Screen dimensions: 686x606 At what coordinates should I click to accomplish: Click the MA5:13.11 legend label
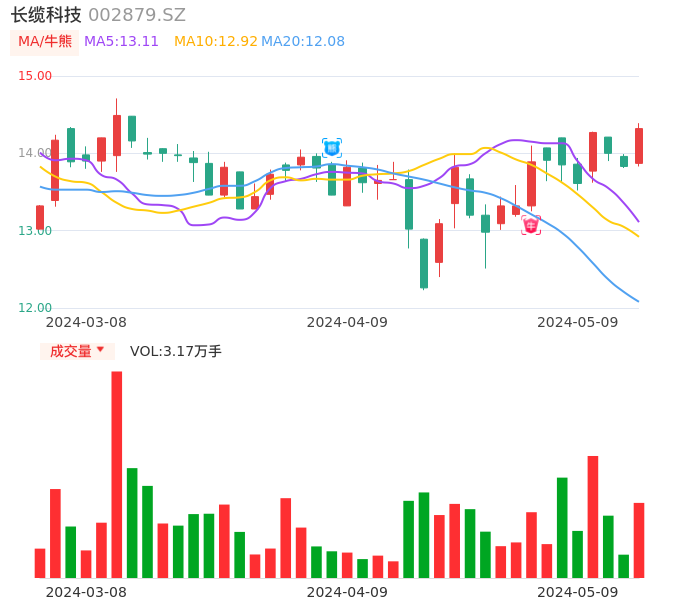click(x=121, y=42)
